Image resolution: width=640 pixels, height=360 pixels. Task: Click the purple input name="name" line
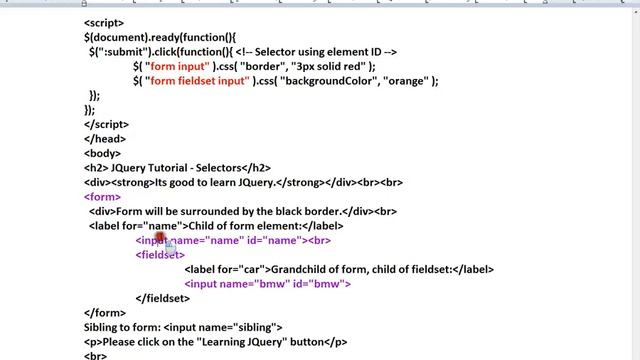coord(233,240)
